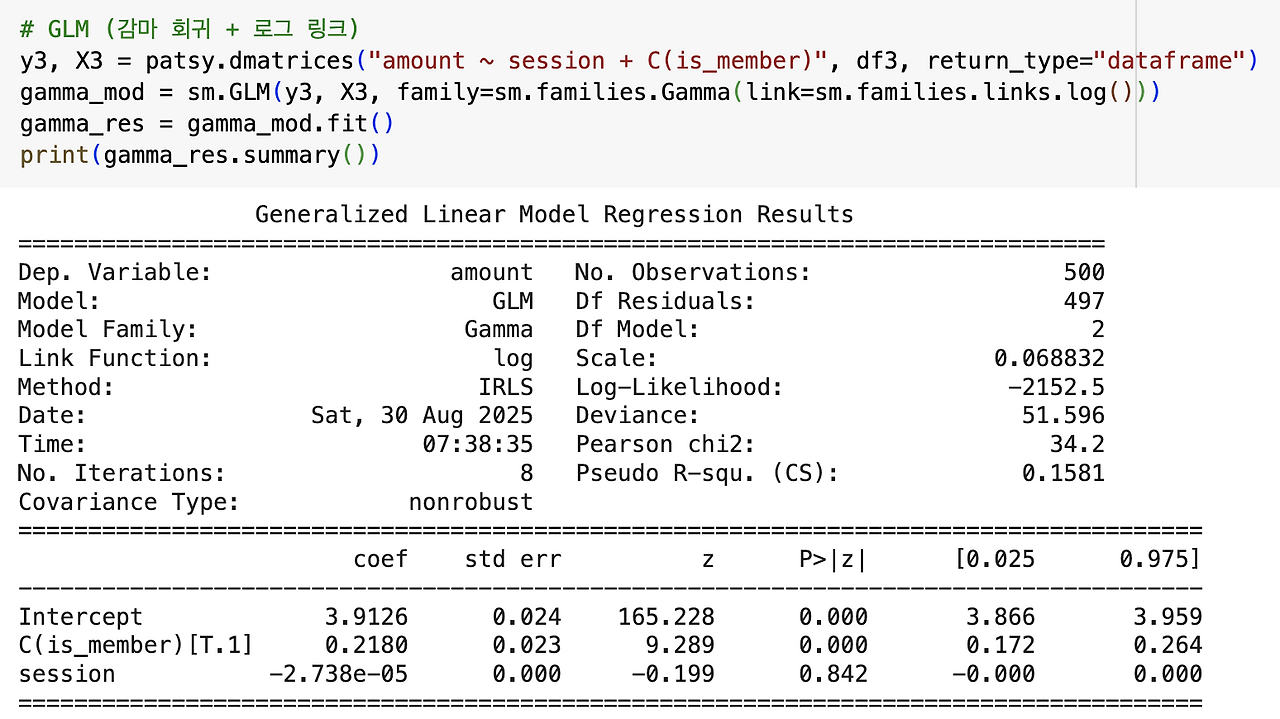Image resolution: width=1280 pixels, height=719 pixels.
Task: Click the Deviance value '51.596'
Action: 1063,416
